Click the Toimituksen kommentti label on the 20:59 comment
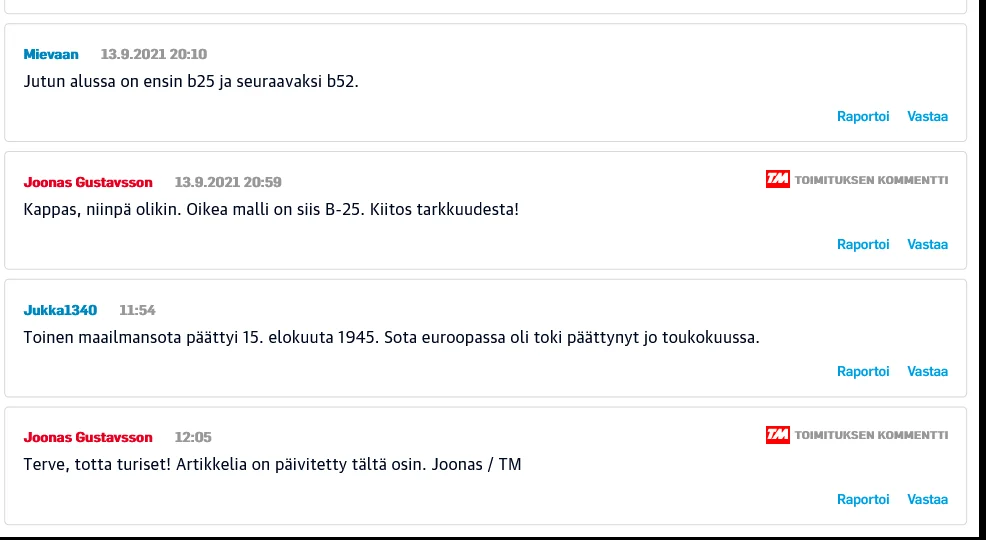 point(871,180)
